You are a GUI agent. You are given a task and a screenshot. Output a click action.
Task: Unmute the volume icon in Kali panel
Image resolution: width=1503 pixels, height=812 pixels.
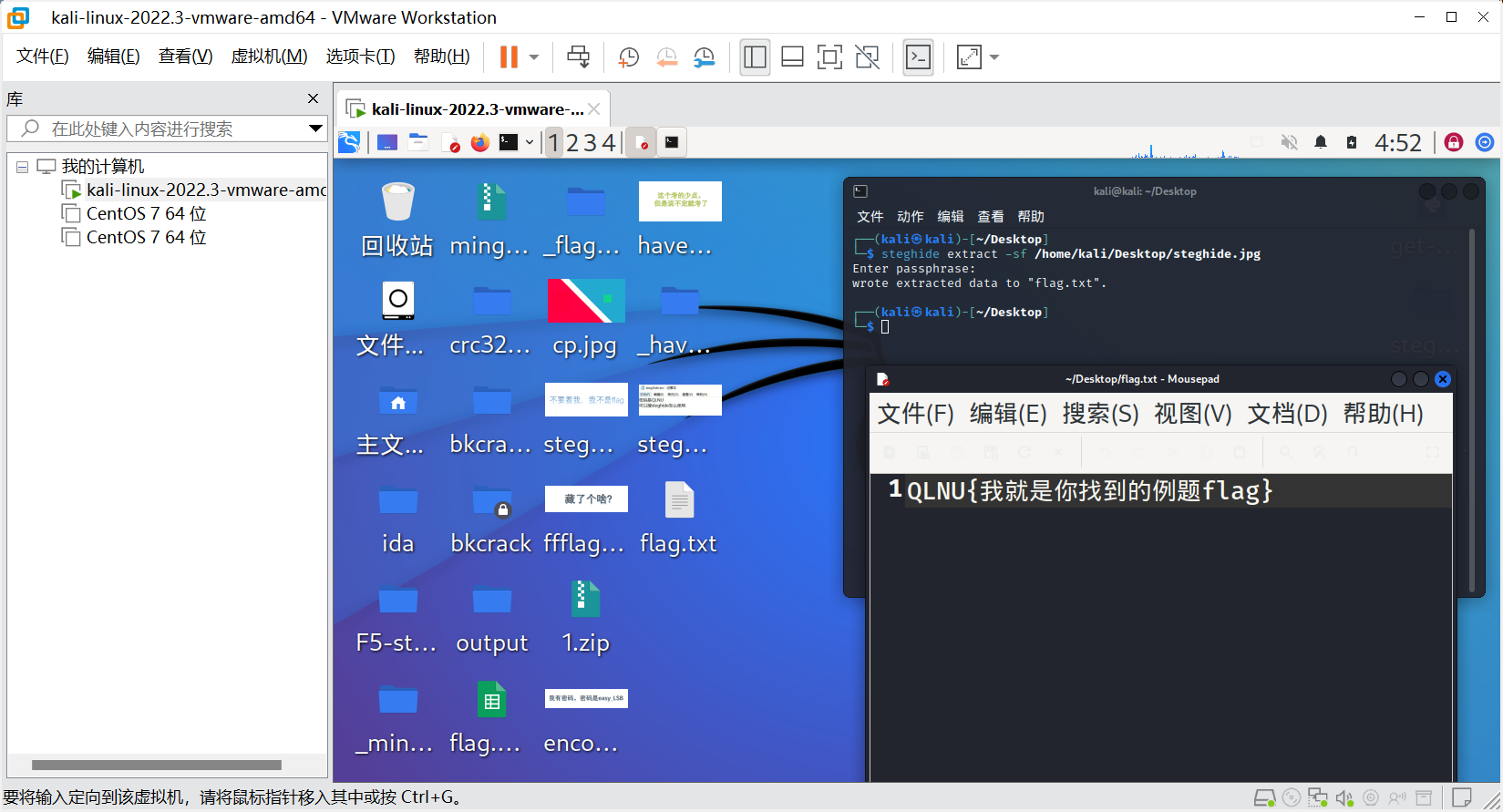(x=1289, y=142)
